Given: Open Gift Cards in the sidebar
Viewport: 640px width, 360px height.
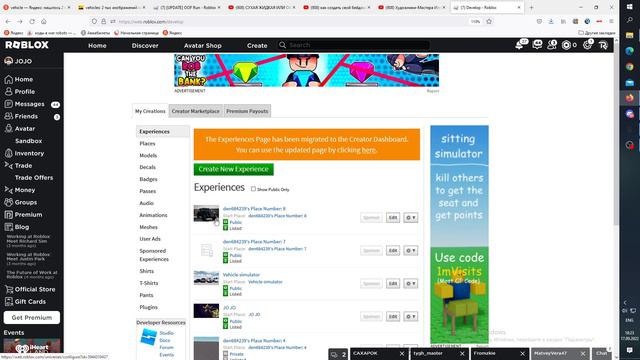Looking at the screenshot, I should tap(30, 302).
